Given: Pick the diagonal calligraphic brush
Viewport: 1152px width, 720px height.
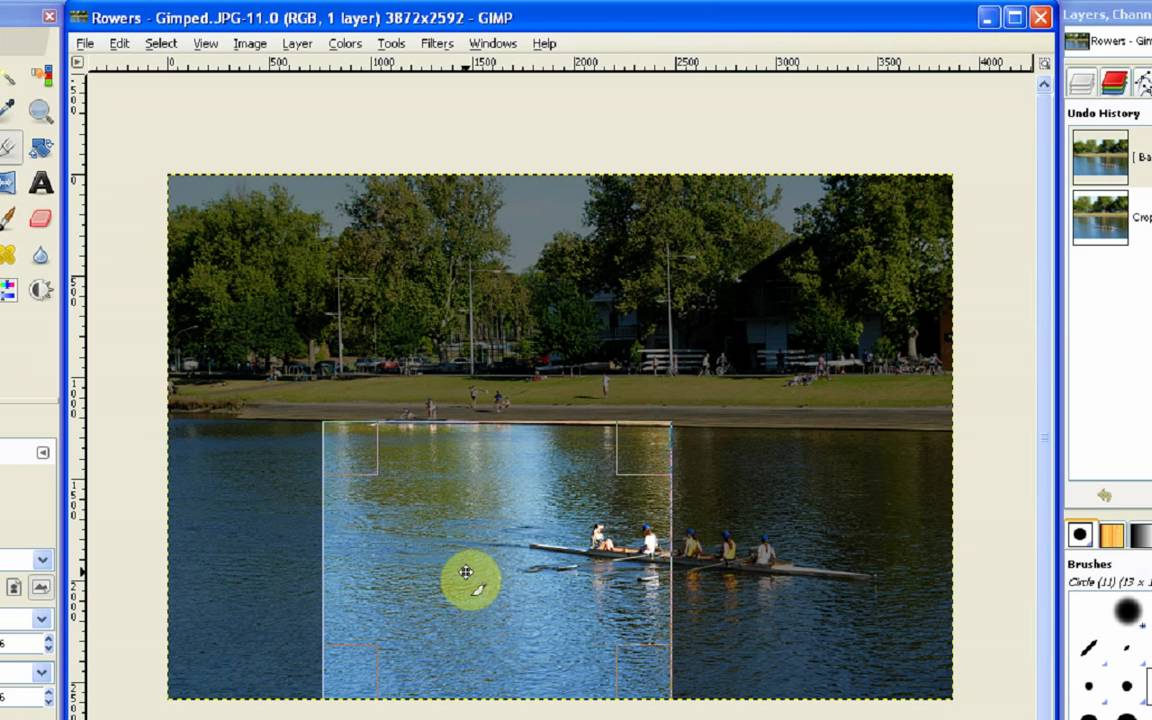Looking at the screenshot, I should point(1089,648).
